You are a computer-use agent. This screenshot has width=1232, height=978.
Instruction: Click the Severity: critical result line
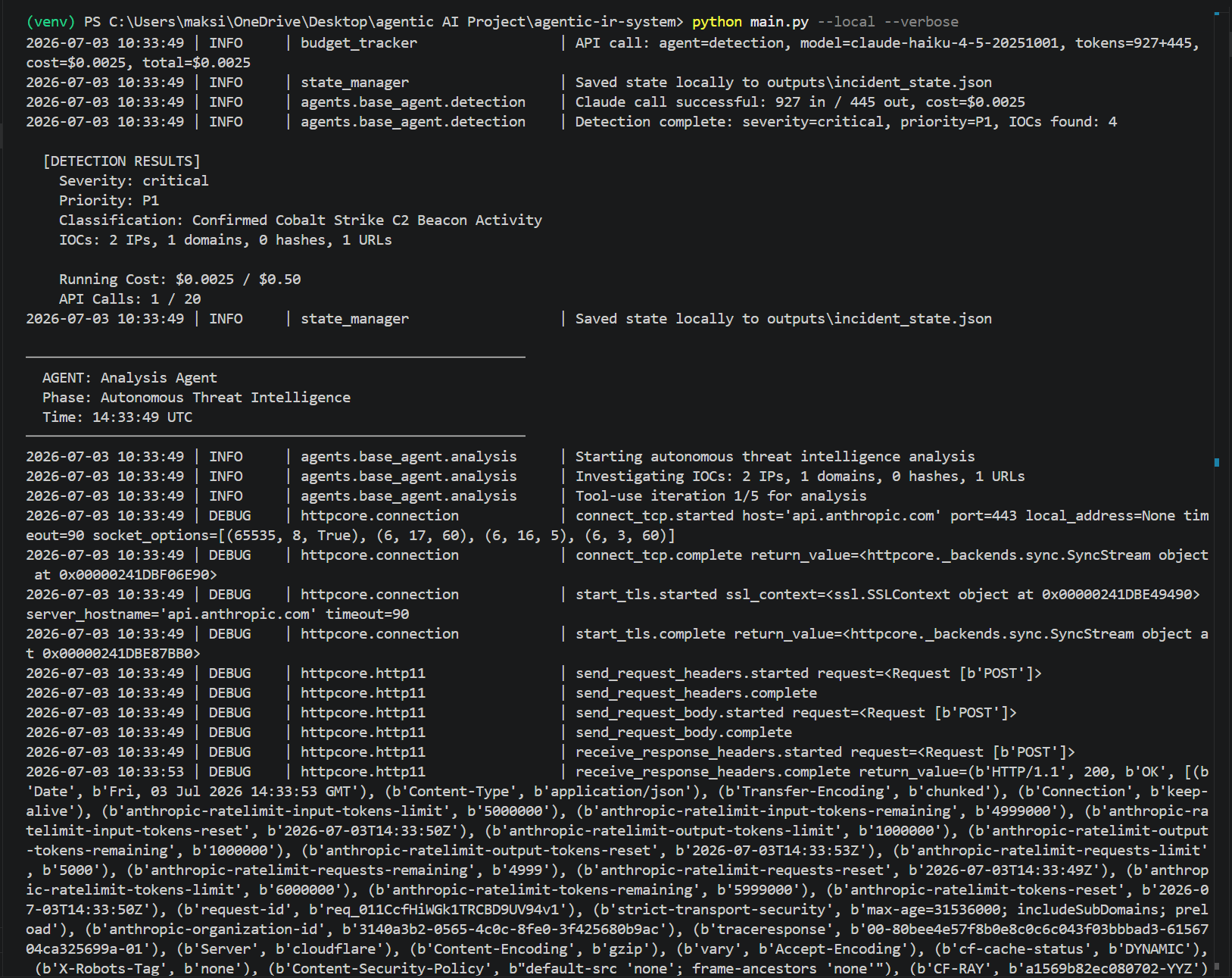click(x=134, y=181)
